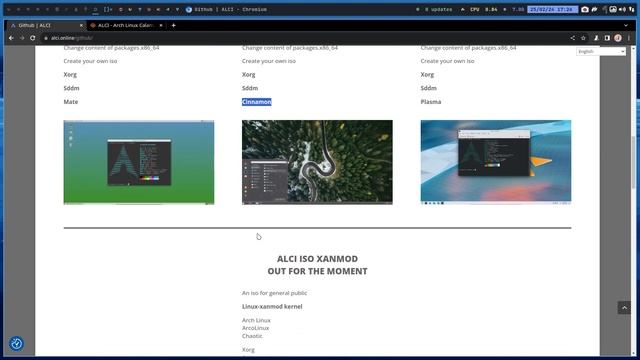
Task: Click the date and time clock
Action: [553, 9]
